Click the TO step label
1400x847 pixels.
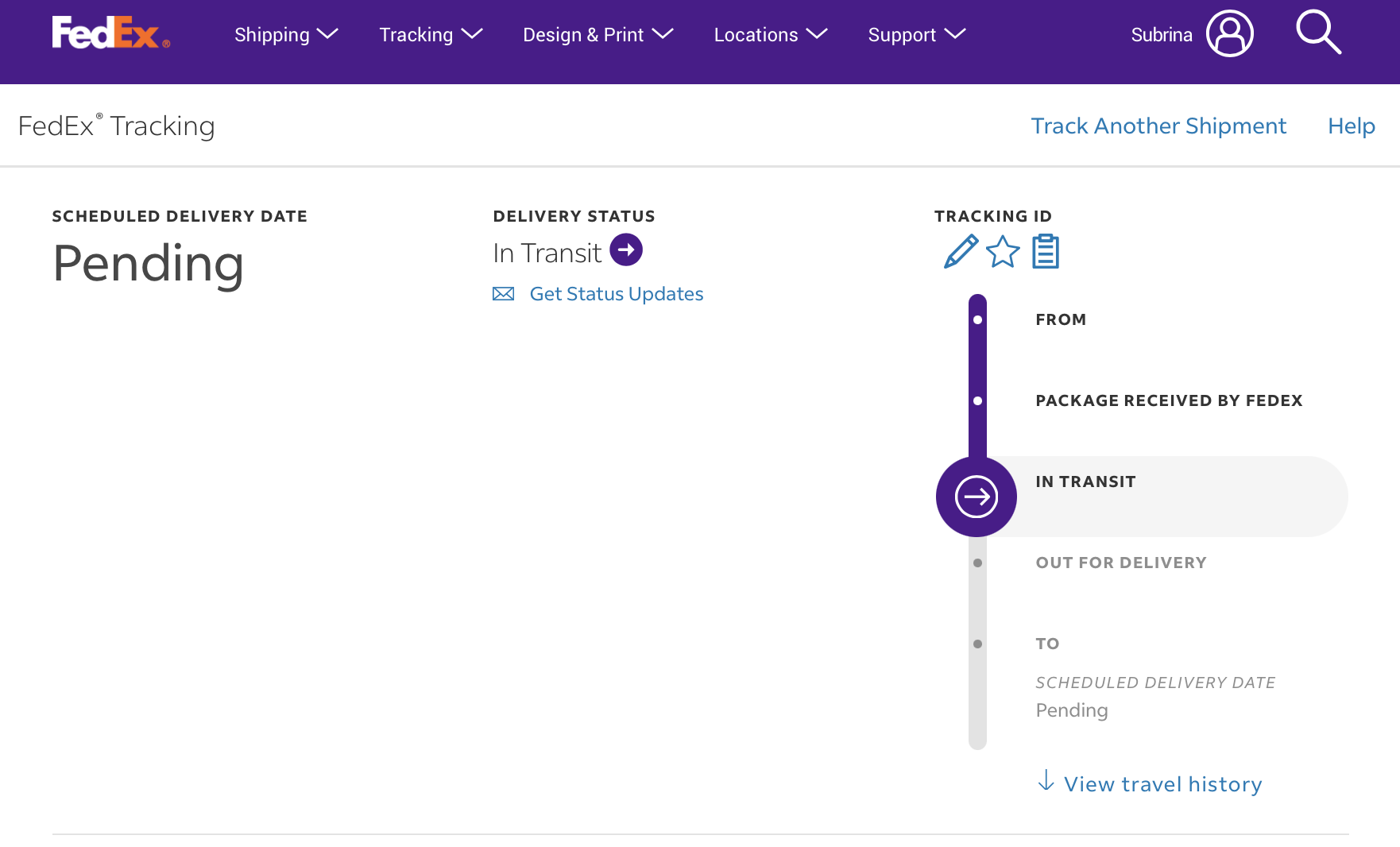(1047, 644)
